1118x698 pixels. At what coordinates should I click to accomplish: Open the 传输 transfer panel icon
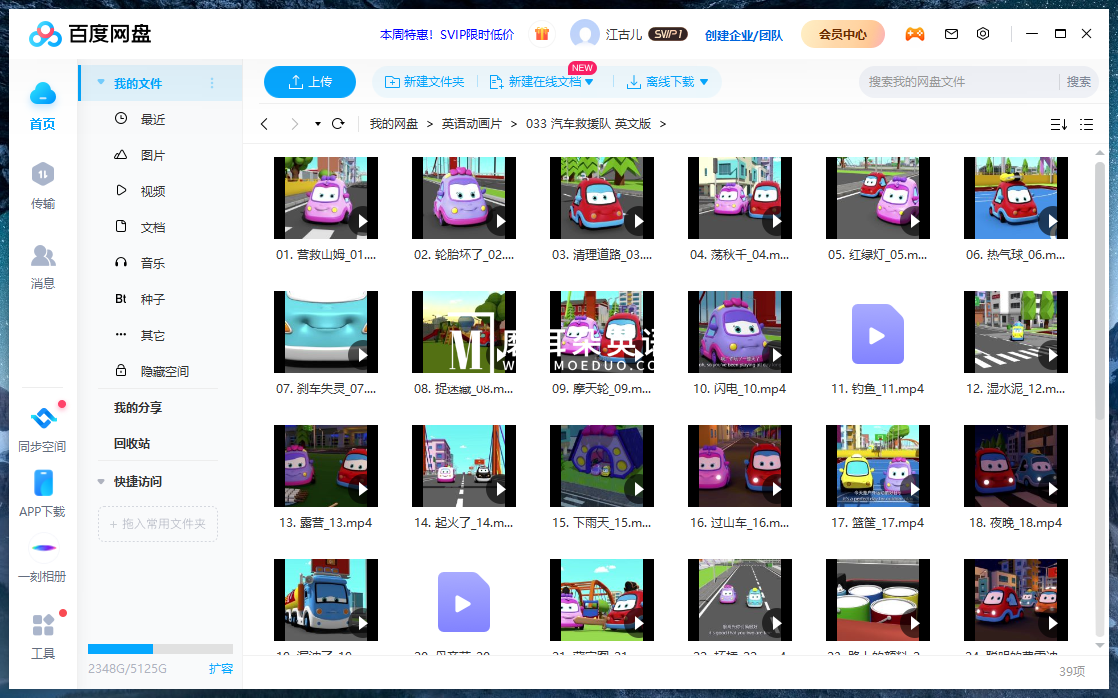point(42,176)
